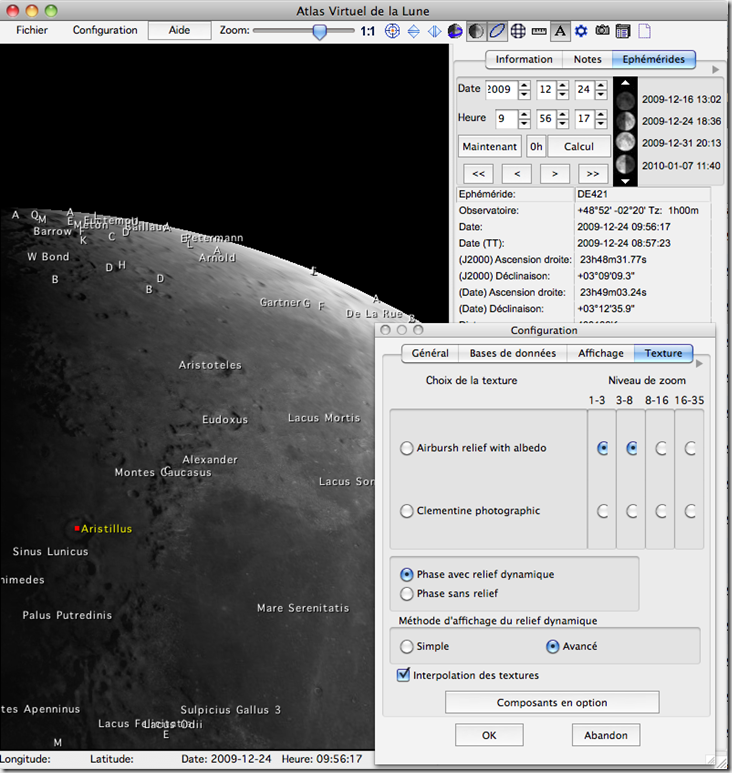This screenshot has width=732, height=773.
Task: Open the Fichier menu
Action: pyautogui.click(x=32, y=30)
